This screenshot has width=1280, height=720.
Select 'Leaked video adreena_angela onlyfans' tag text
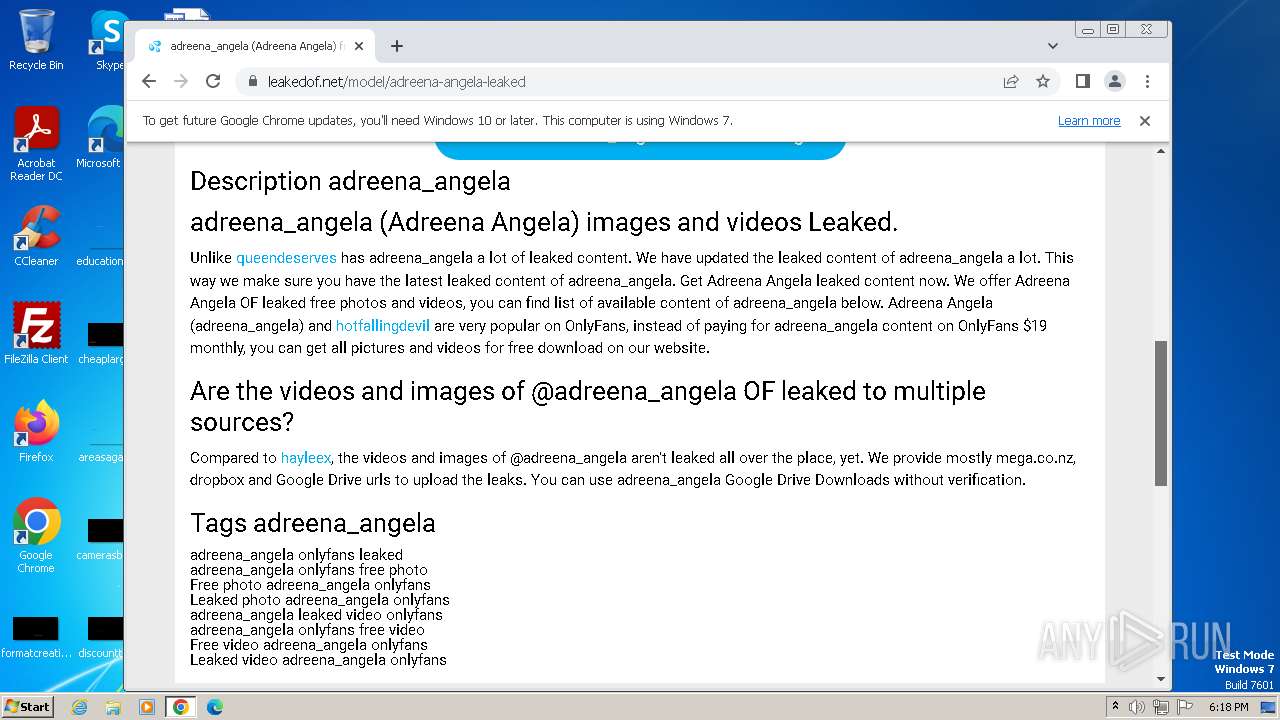[318, 660]
